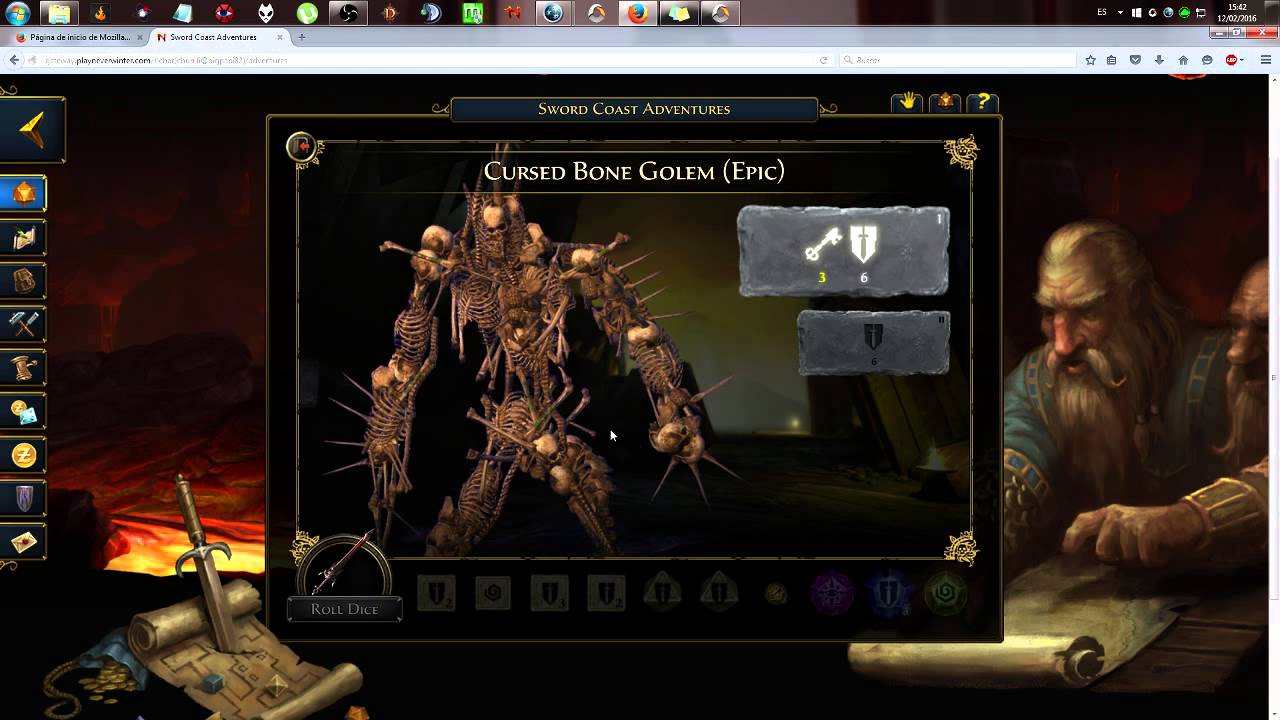Go to Firefox home page icon
The height and width of the screenshot is (720, 1280).
coord(1183,60)
